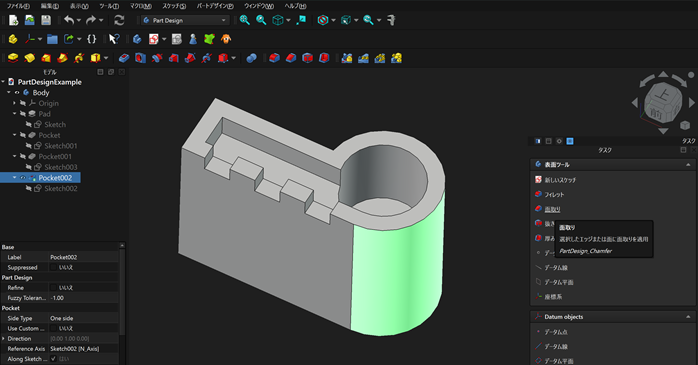Open the ファイル menu
Viewport: 698px width, 365px height.
point(18,6)
